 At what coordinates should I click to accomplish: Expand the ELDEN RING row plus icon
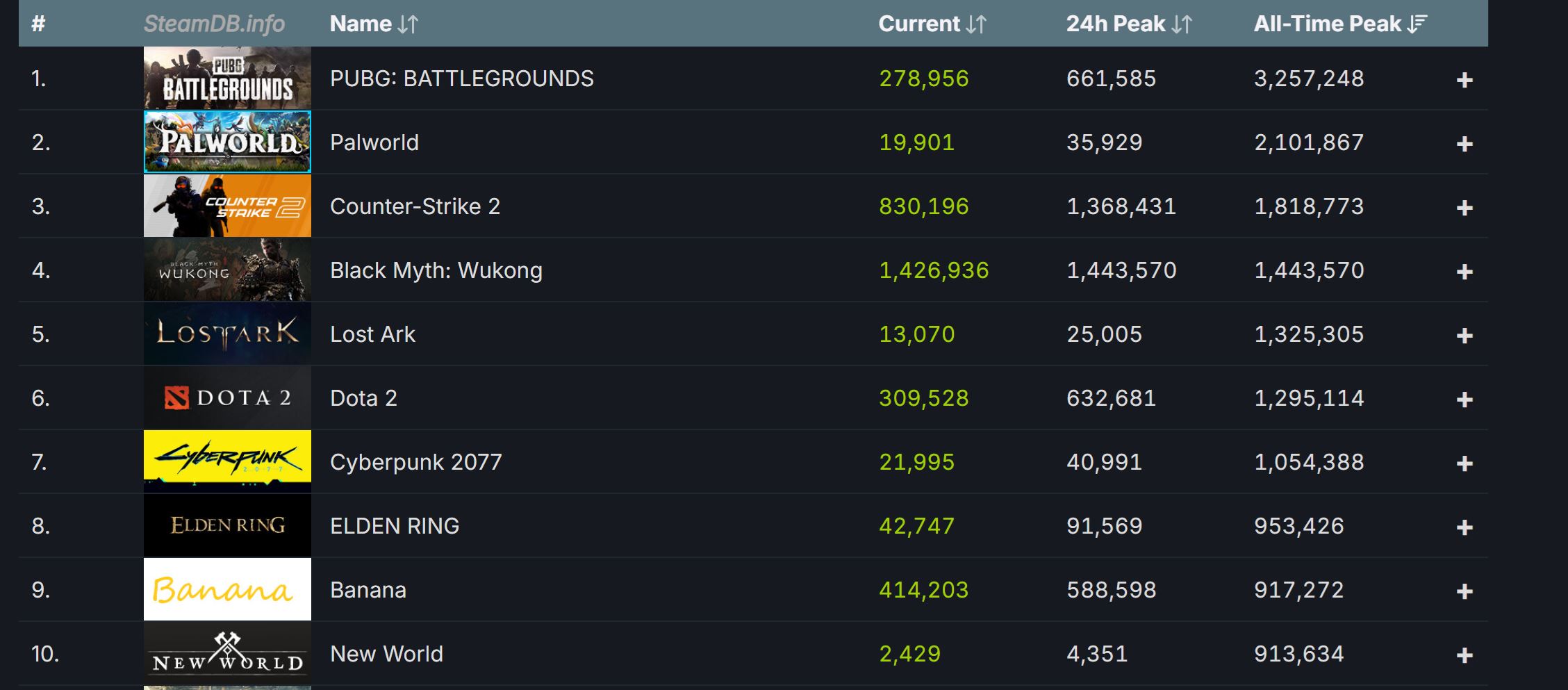[x=1464, y=527]
